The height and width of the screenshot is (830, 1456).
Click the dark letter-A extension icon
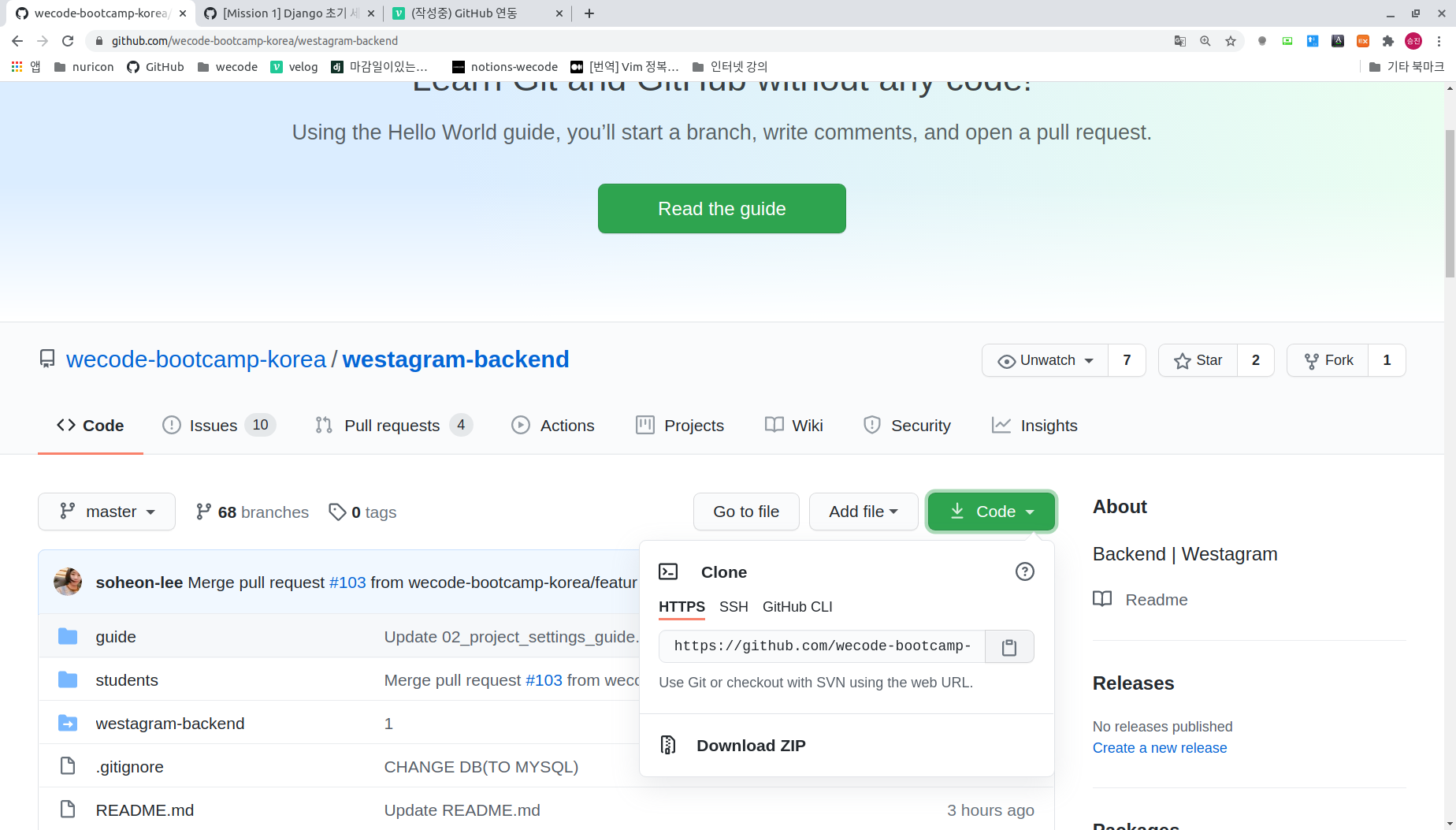1338,41
